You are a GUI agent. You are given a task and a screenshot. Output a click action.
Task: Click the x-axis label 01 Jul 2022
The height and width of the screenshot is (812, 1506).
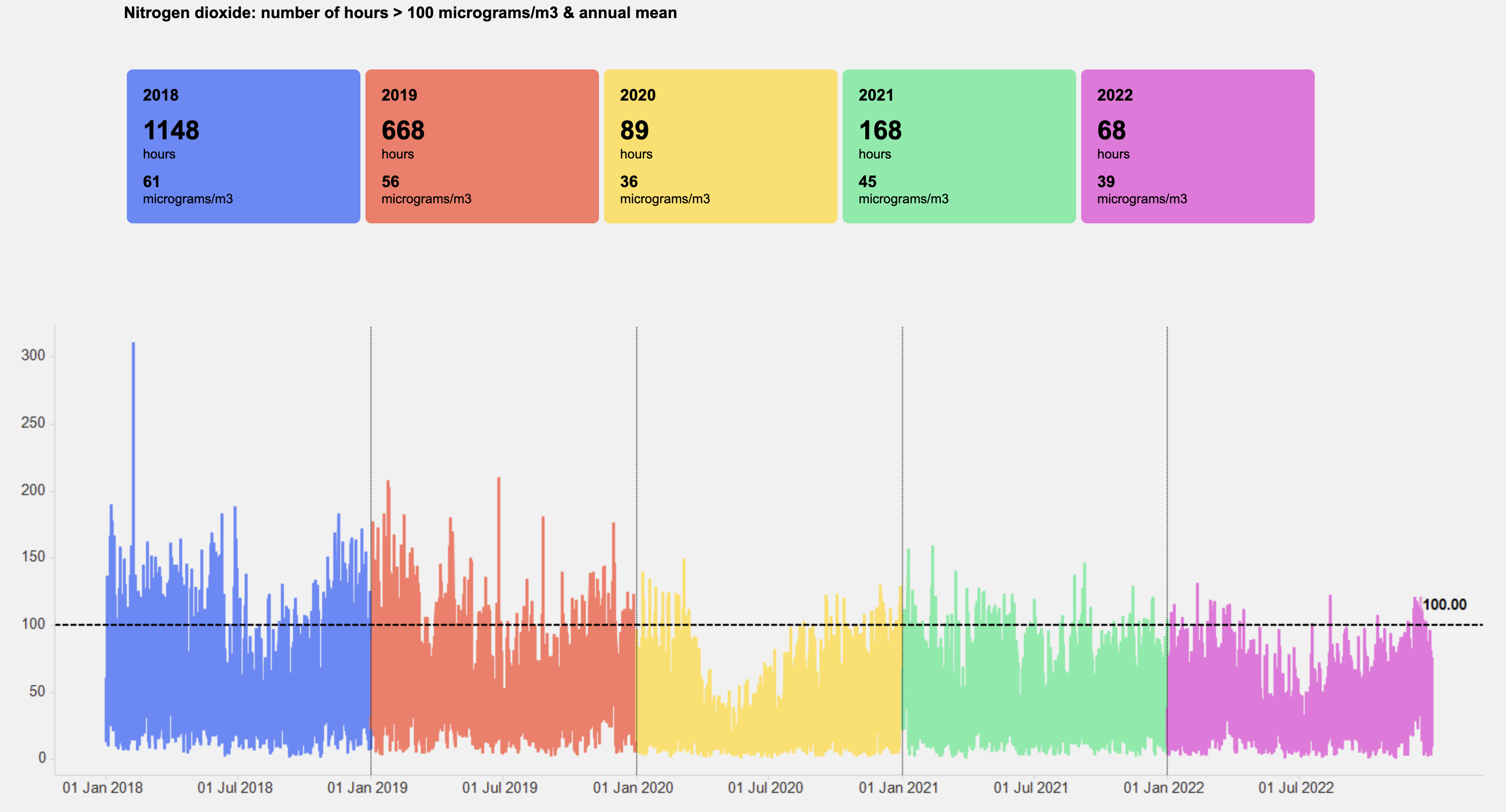click(1296, 787)
